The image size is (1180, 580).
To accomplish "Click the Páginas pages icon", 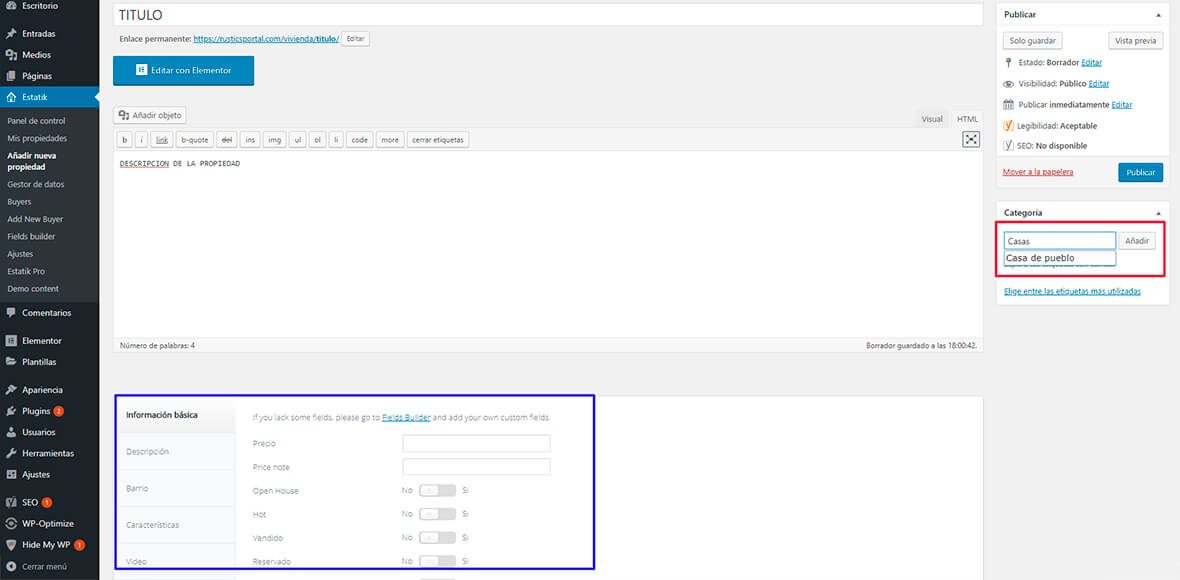I will (x=11, y=76).
